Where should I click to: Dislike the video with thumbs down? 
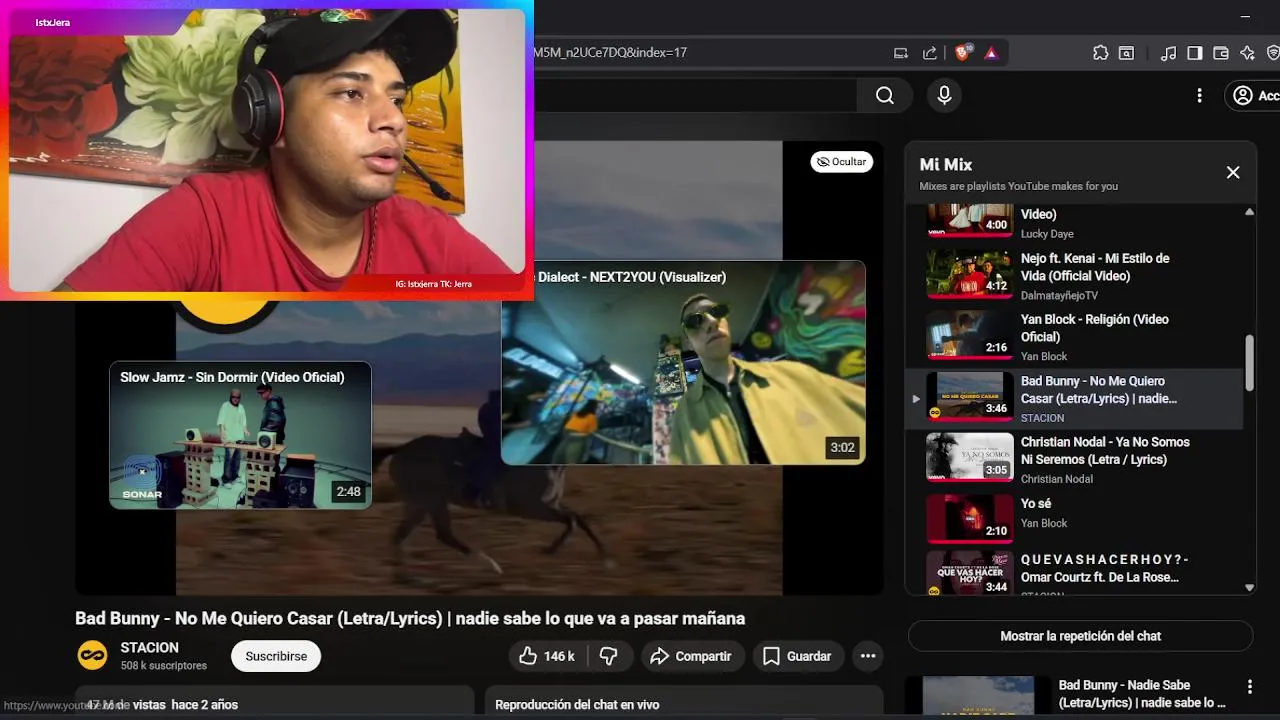[x=608, y=656]
